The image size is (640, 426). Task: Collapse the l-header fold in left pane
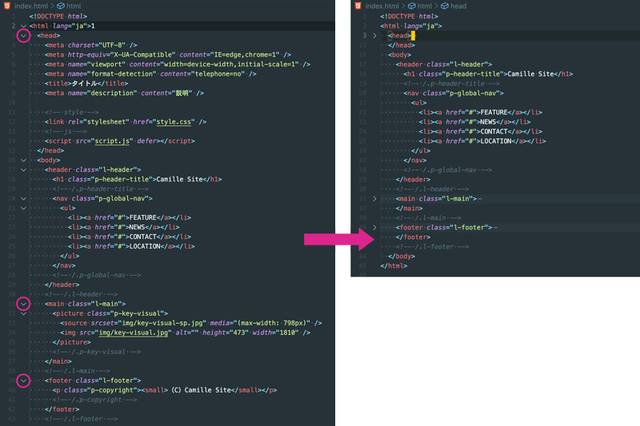pos(23,170)
